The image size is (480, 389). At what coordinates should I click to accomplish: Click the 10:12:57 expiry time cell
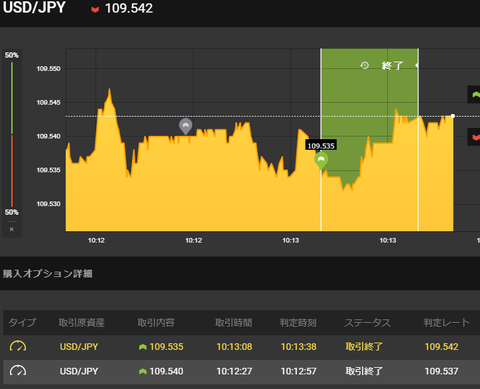coord(299,371)
